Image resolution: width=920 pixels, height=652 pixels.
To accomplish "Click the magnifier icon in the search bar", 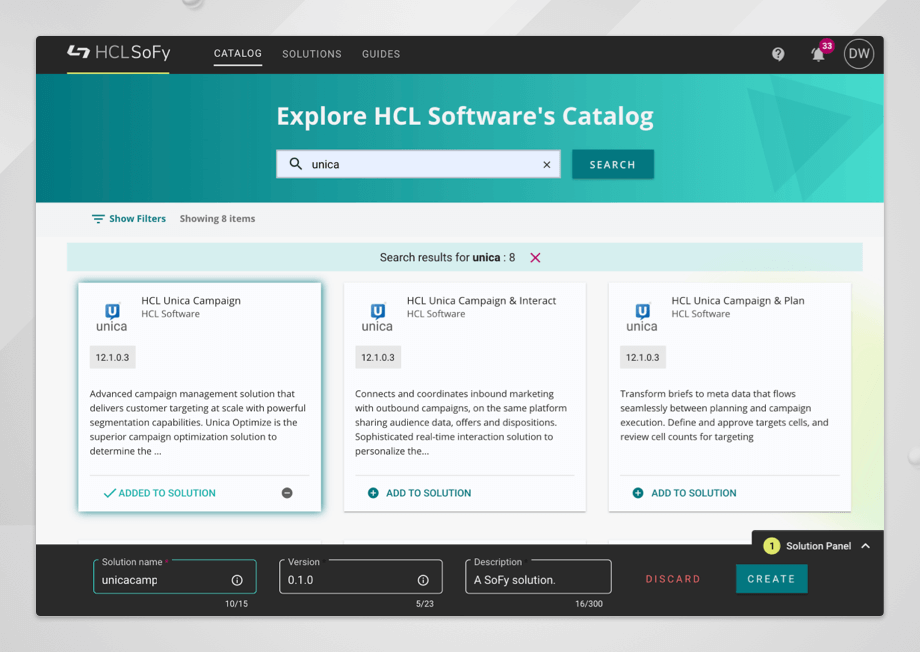I will 295,164.
